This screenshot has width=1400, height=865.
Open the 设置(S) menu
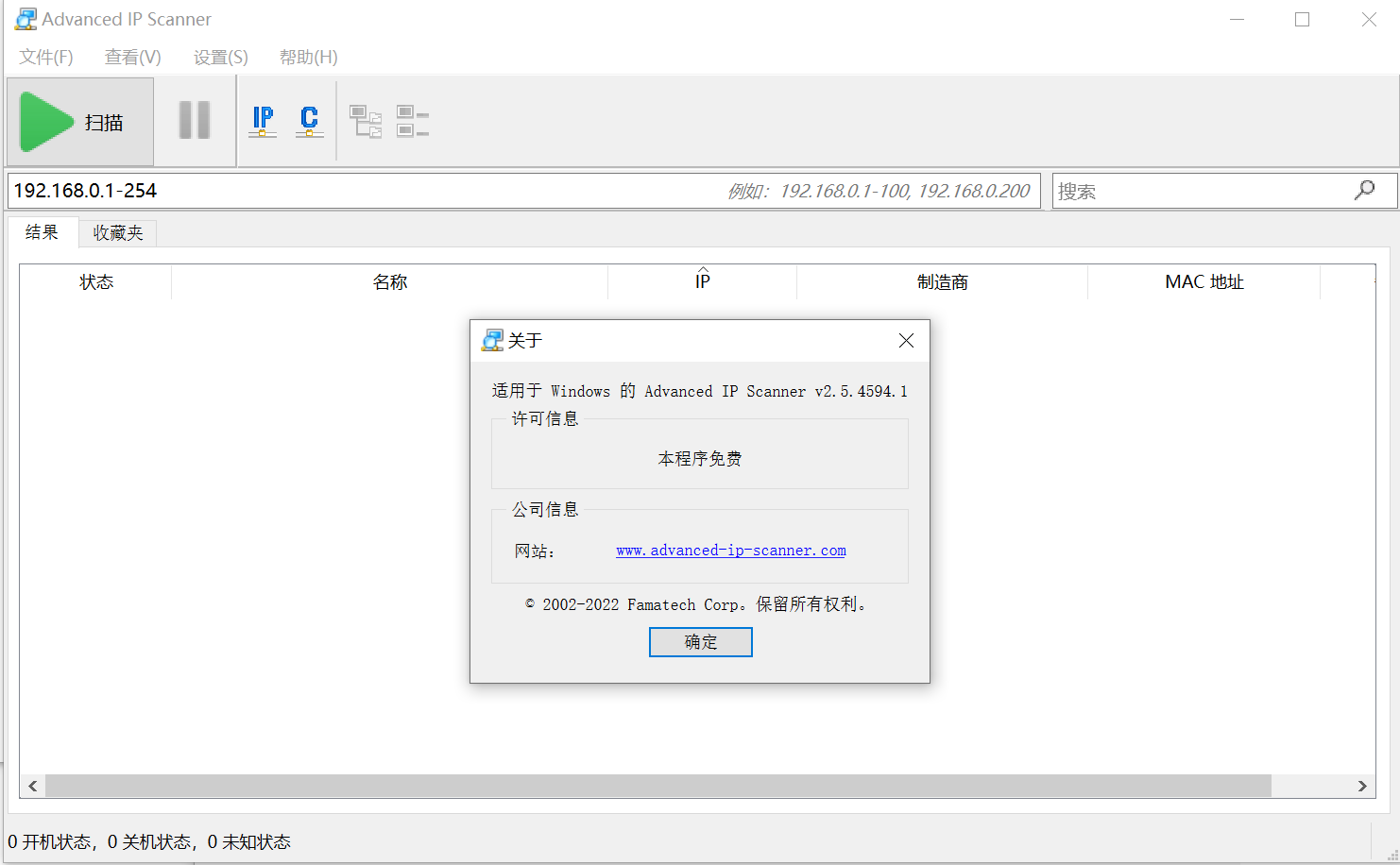221,58
